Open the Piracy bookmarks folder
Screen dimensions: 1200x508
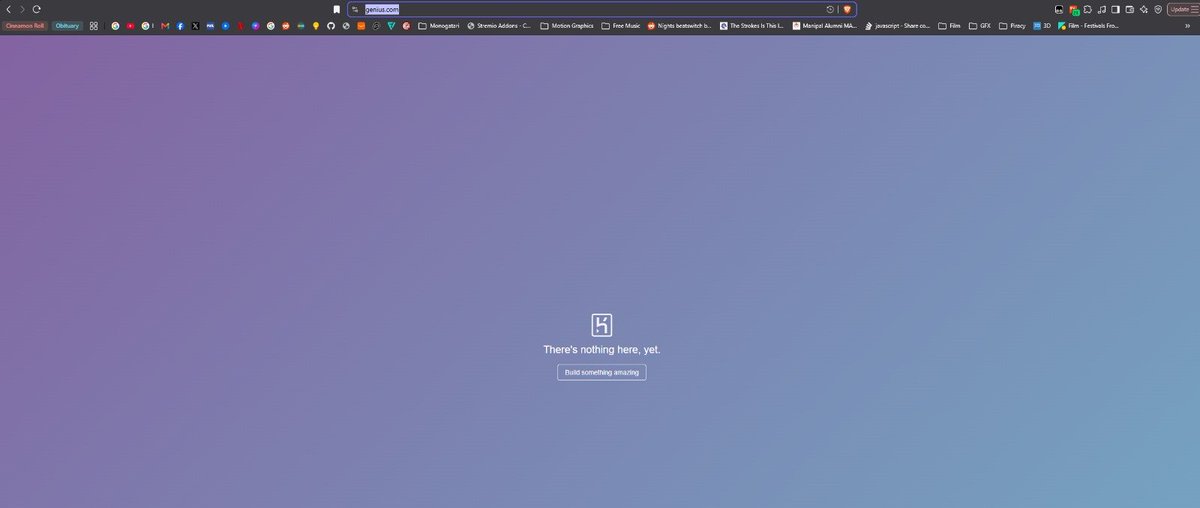1011,26
